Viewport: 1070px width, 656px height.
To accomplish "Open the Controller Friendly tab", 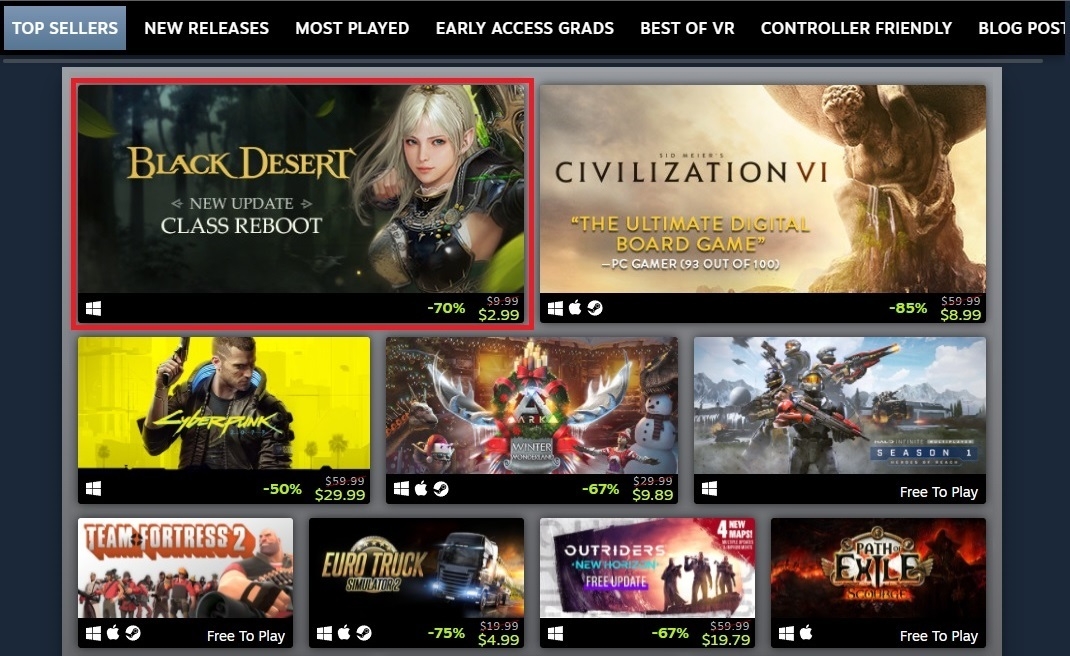I will 856,28.
